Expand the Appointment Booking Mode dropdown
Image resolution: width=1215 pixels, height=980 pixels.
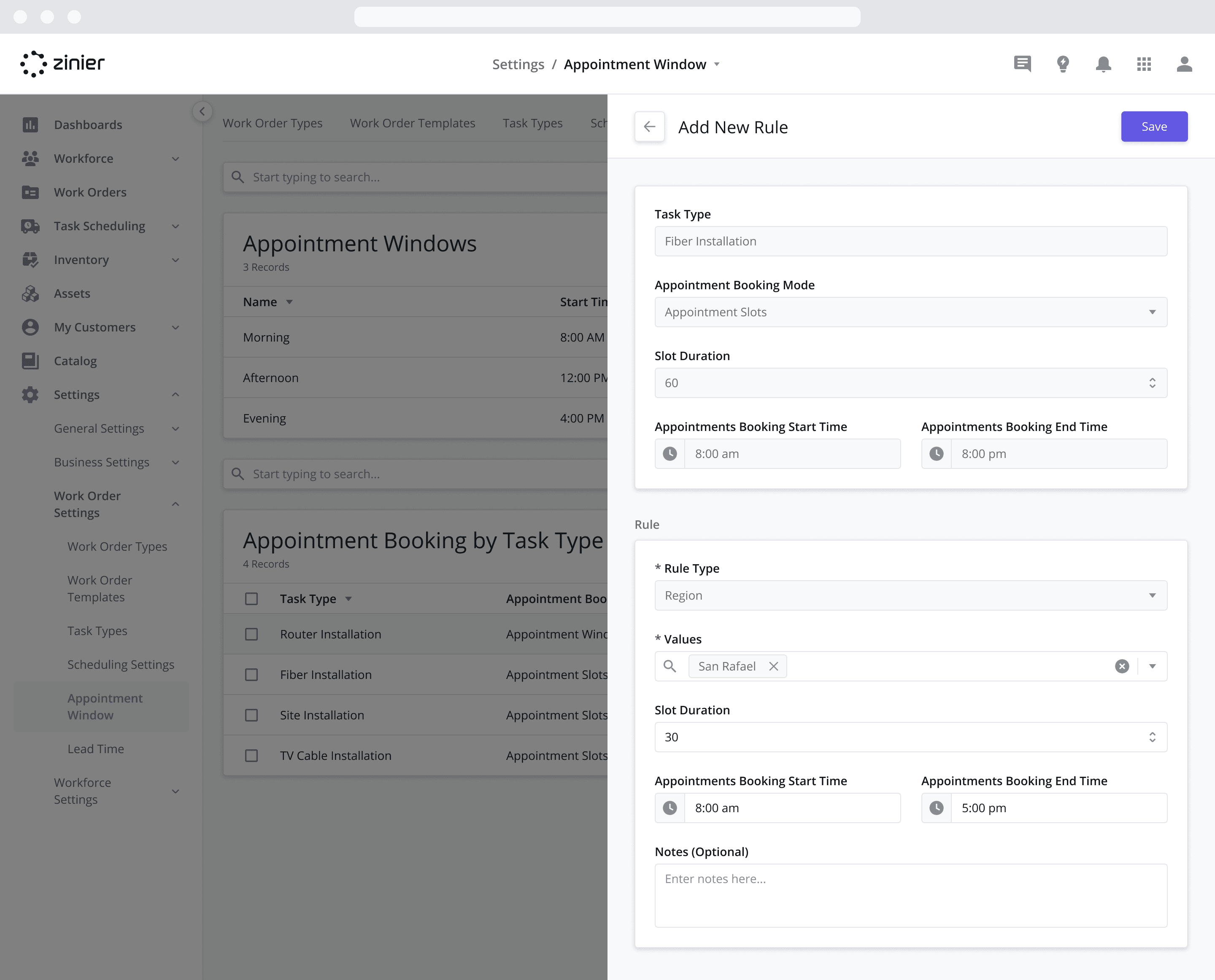(1152, 312)
